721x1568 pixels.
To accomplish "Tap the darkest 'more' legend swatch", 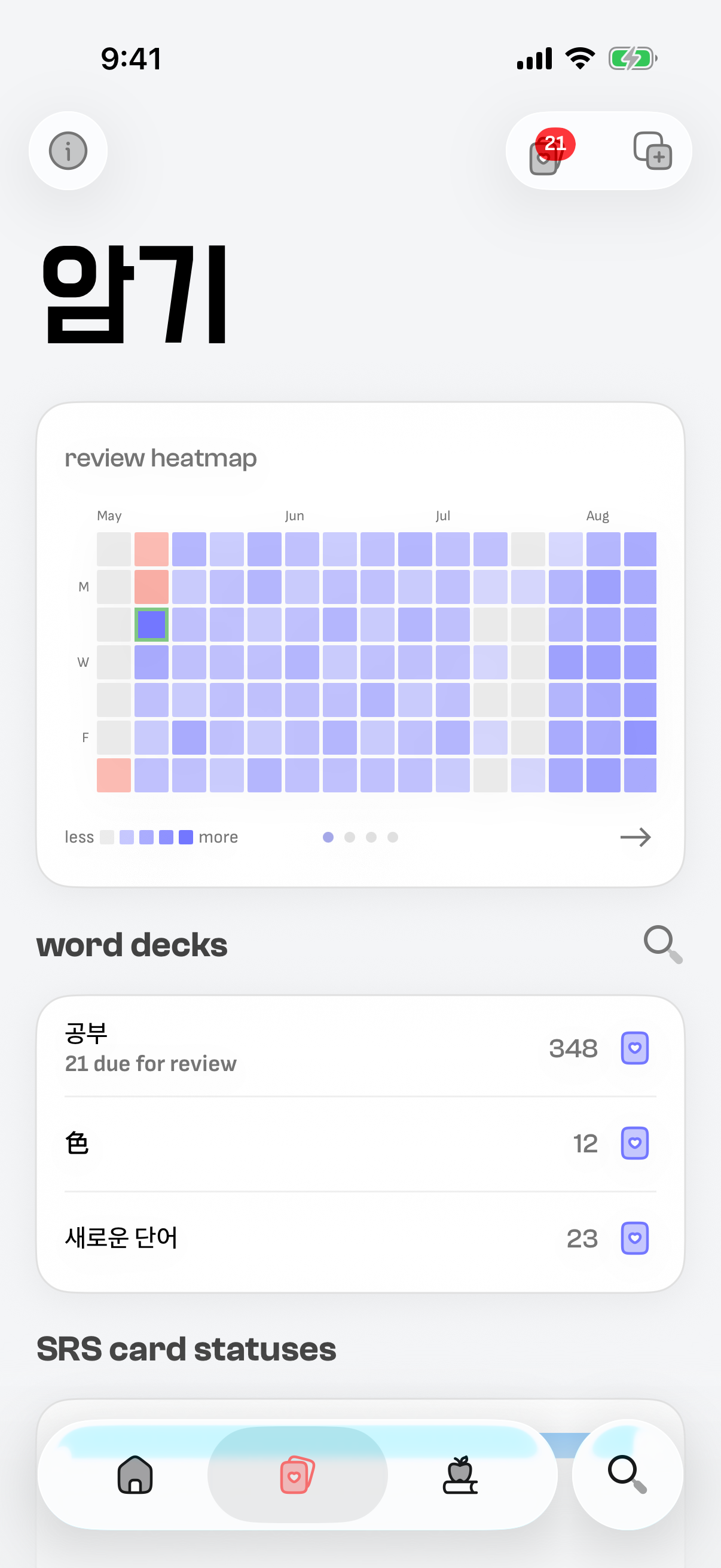I will tap(186, 837).
